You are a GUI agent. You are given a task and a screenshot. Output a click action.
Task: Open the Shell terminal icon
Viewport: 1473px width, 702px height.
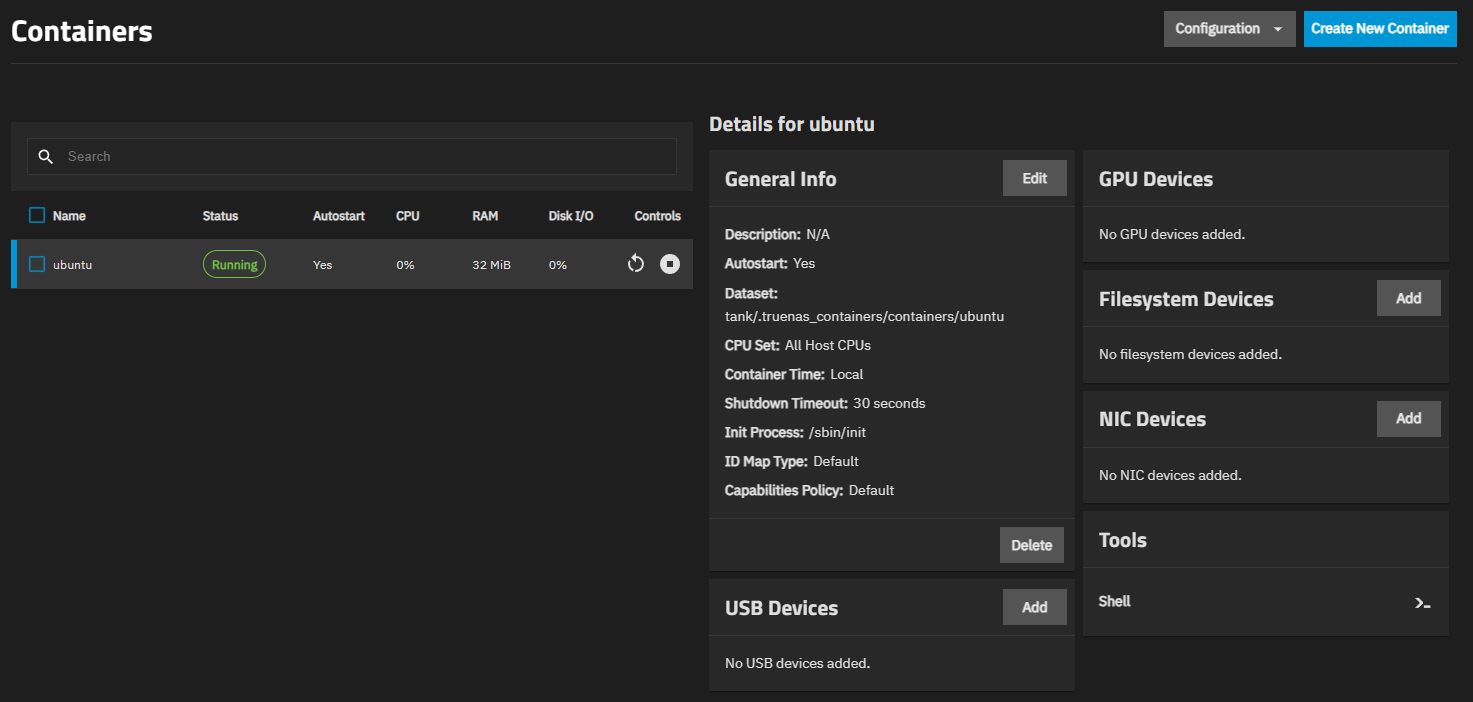click(x=1422, y=603)
